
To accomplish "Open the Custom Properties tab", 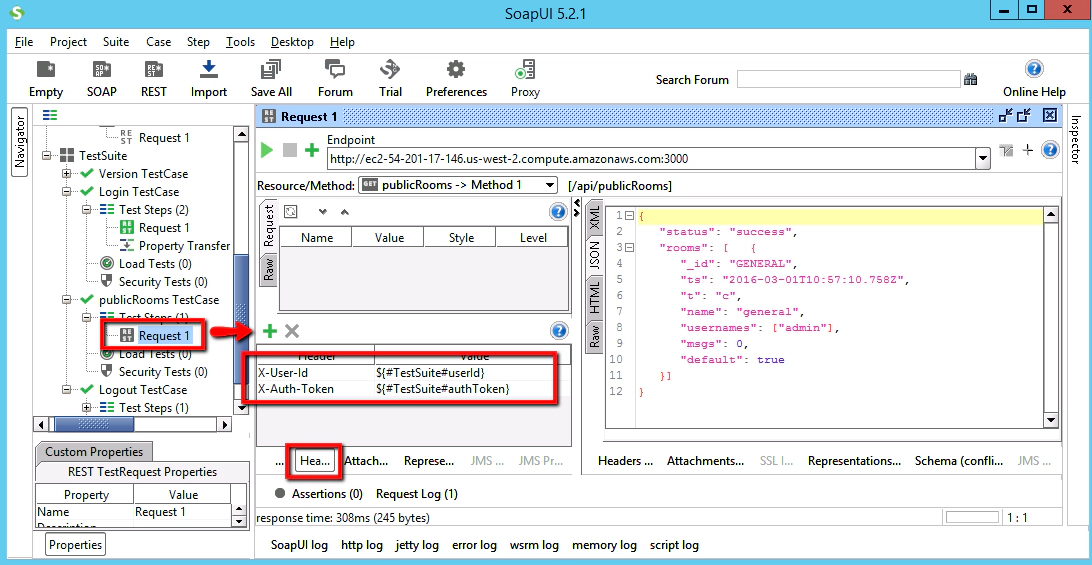I will click(x=93, y=451).
